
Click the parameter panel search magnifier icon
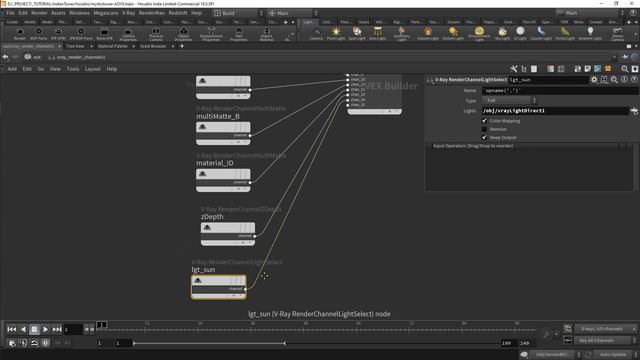[614, 80]
